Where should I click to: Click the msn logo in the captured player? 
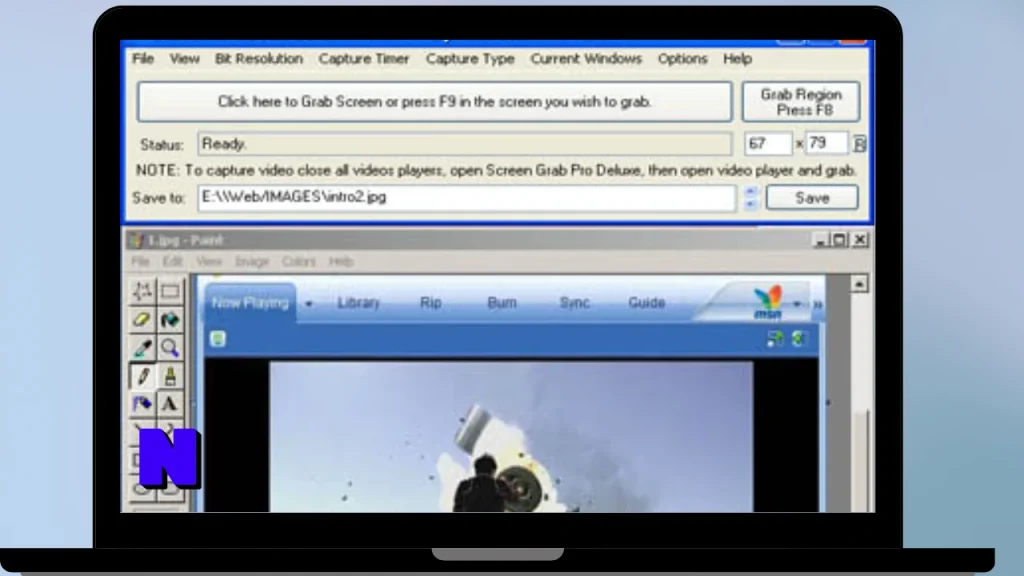(x=768, y=302)
